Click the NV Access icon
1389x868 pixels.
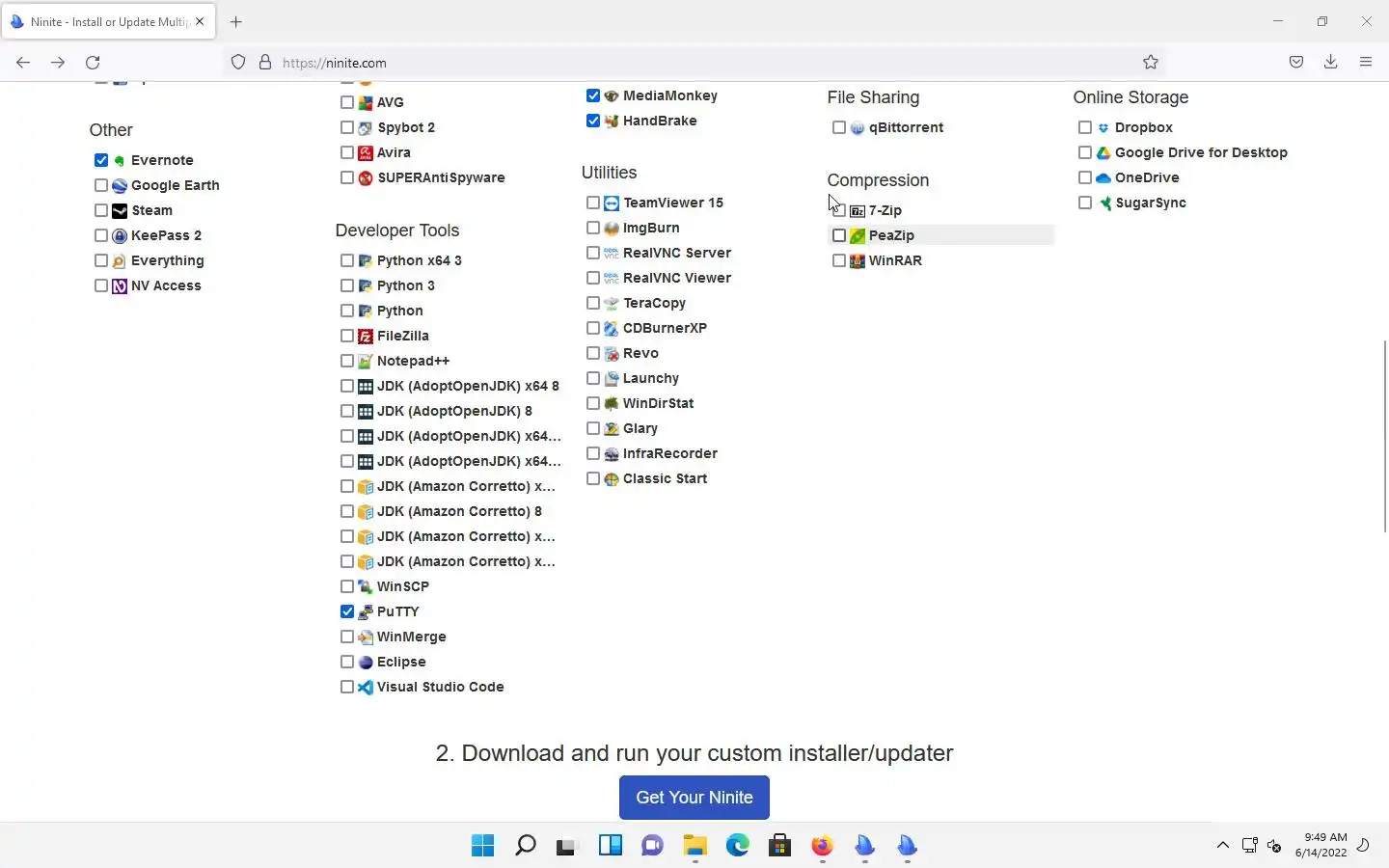click(120, 285)
